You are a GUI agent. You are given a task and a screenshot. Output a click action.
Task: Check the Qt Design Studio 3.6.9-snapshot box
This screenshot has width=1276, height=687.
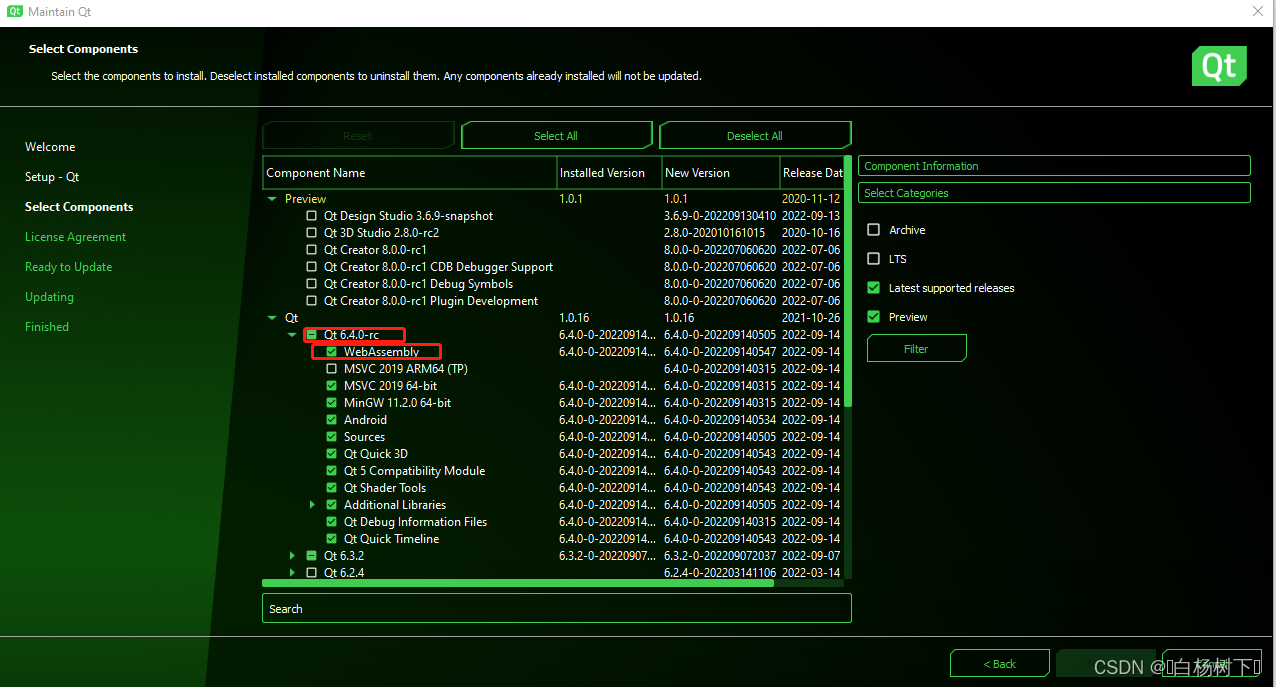pyautogui.click(x=312, y=216)
